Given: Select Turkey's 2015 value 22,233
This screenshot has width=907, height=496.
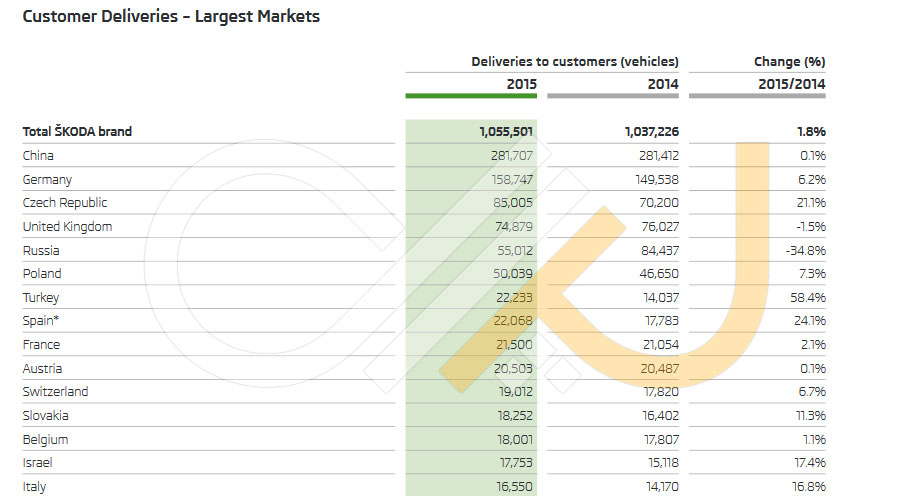Looking at the screenshot, I should (x=514, y=297).
